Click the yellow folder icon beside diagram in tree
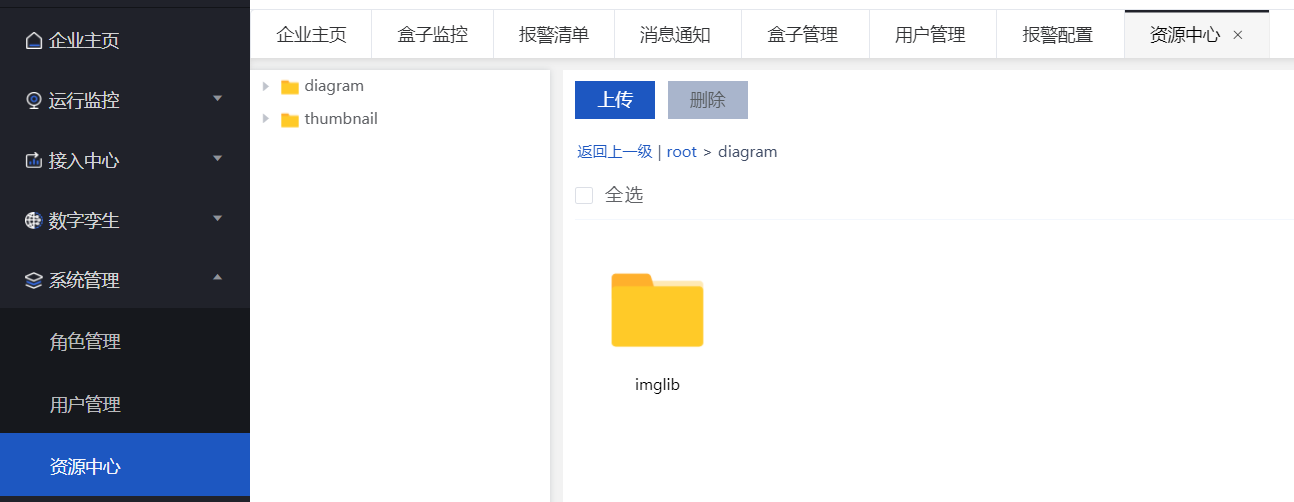The width and height of the screenshot is (1294, 502). pos(290,87)
